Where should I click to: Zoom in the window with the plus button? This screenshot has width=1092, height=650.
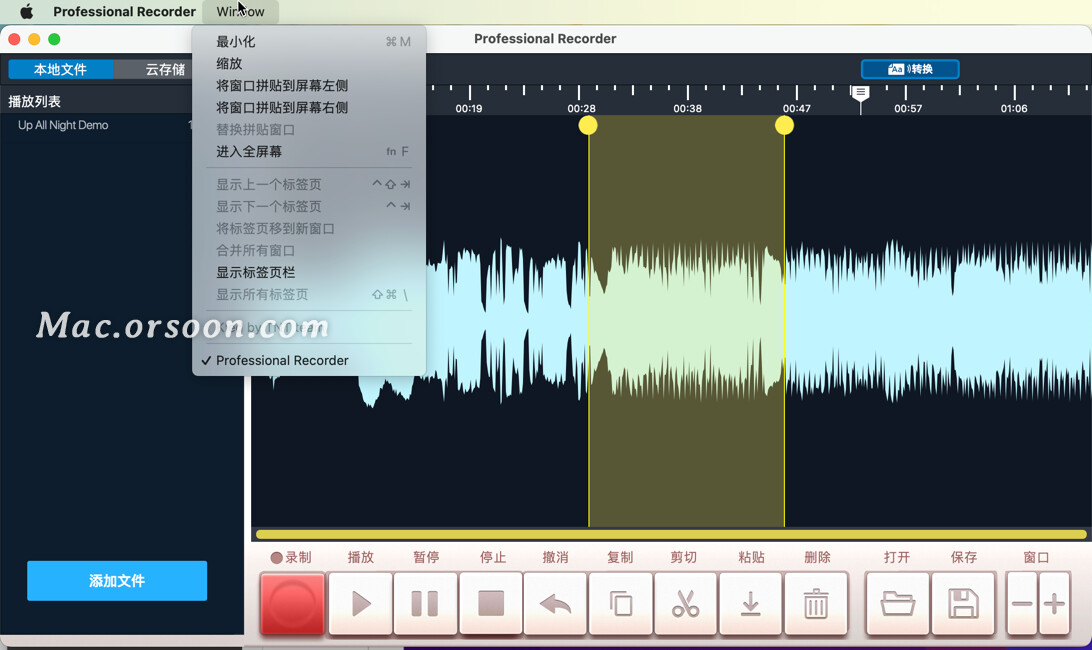tap(1054, 603)
